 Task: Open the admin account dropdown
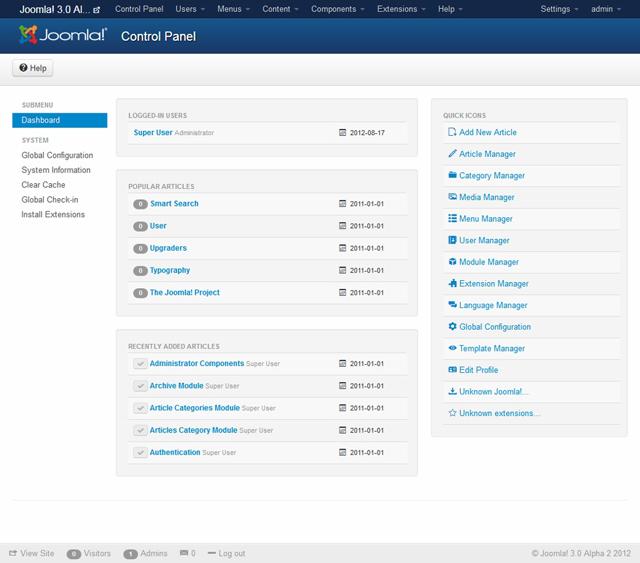[606, 9]
